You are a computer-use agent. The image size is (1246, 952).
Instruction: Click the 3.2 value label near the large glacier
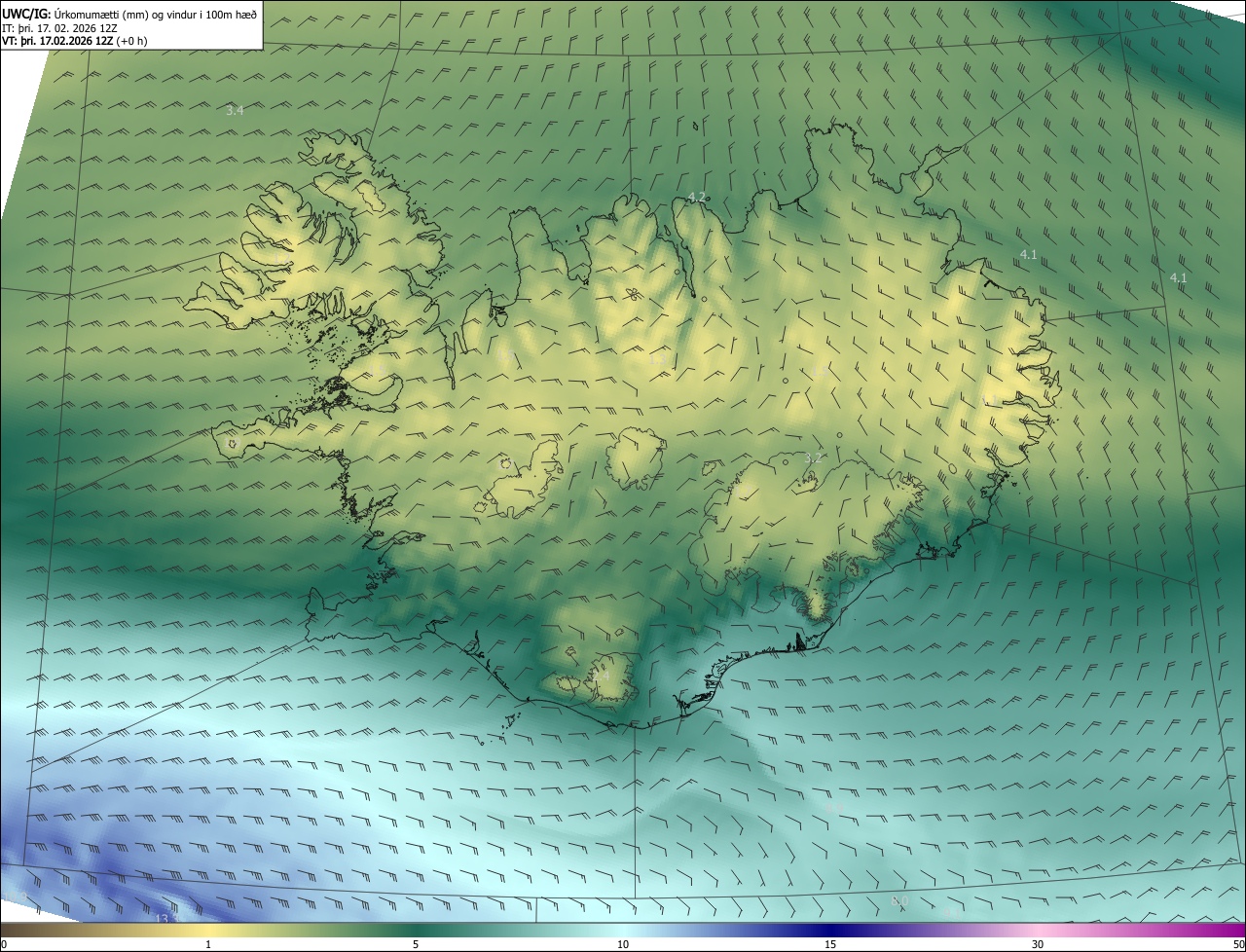[814, 458]
